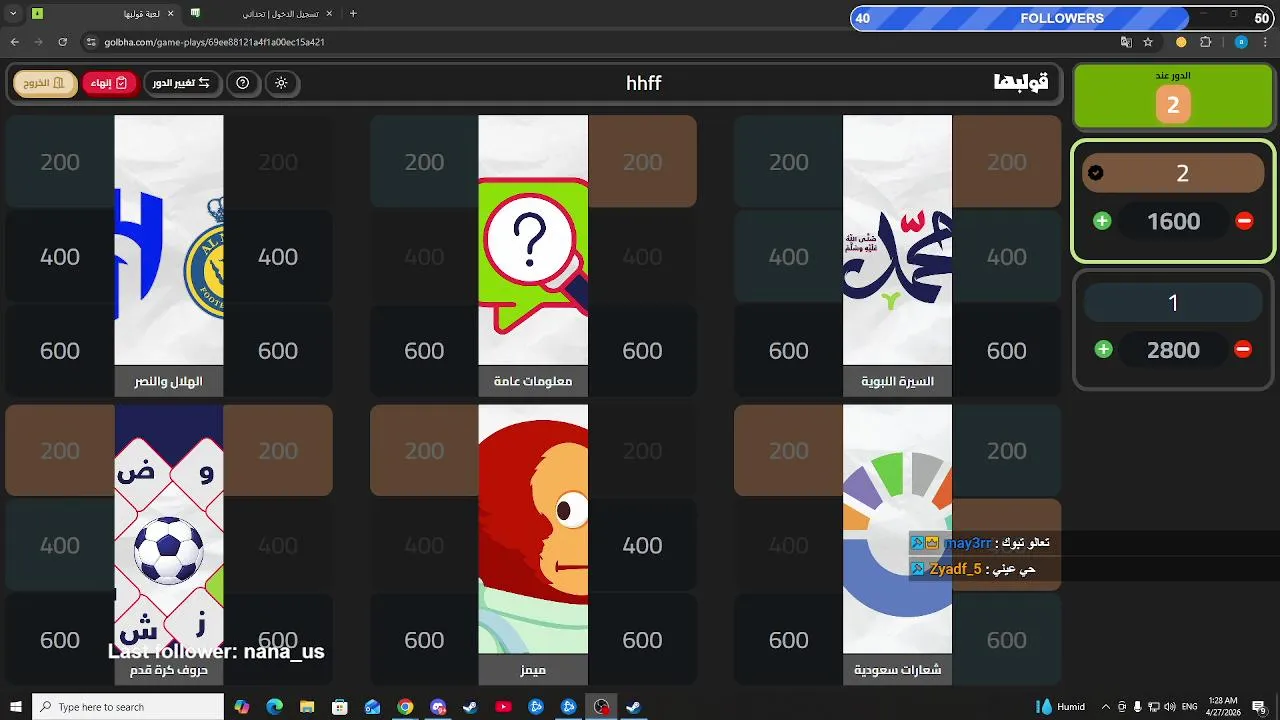This screenshot has width=1280, height=720.
Task: Add points with team 1's green plus
Action: tap(1103, 349)
